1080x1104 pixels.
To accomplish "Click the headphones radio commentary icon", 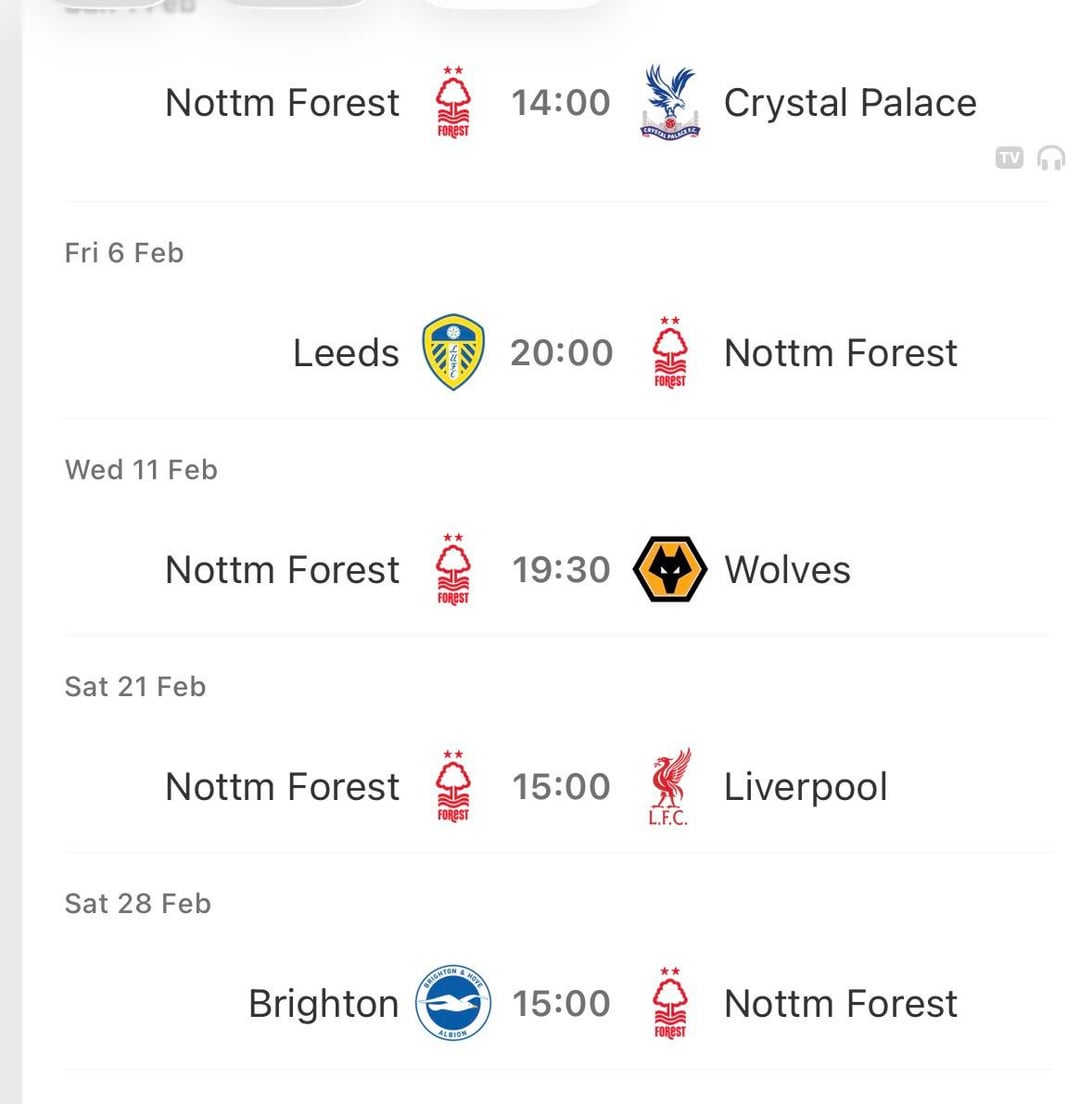I will click(x=1051, y=157).
